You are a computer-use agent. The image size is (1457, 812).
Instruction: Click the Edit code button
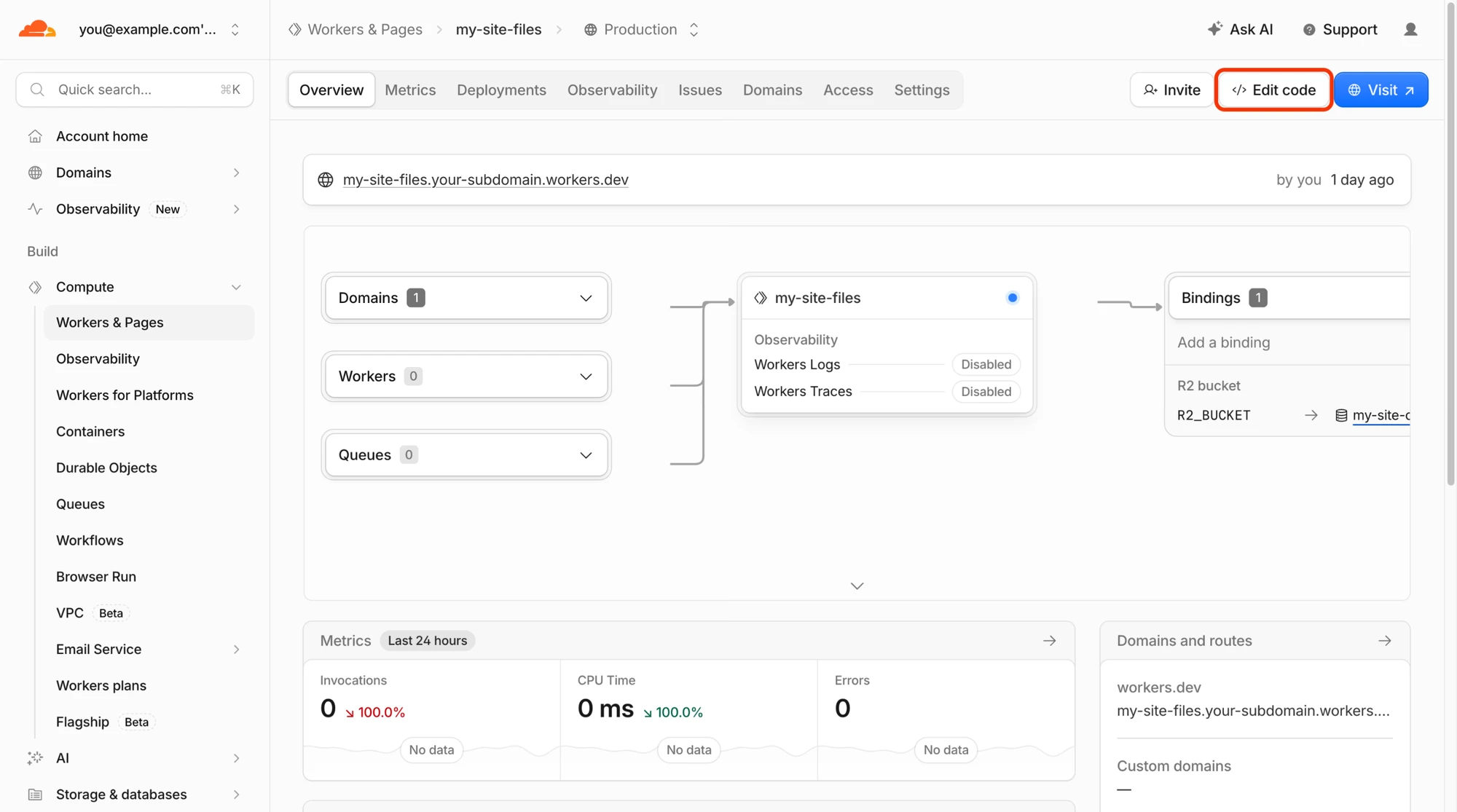1273,90
